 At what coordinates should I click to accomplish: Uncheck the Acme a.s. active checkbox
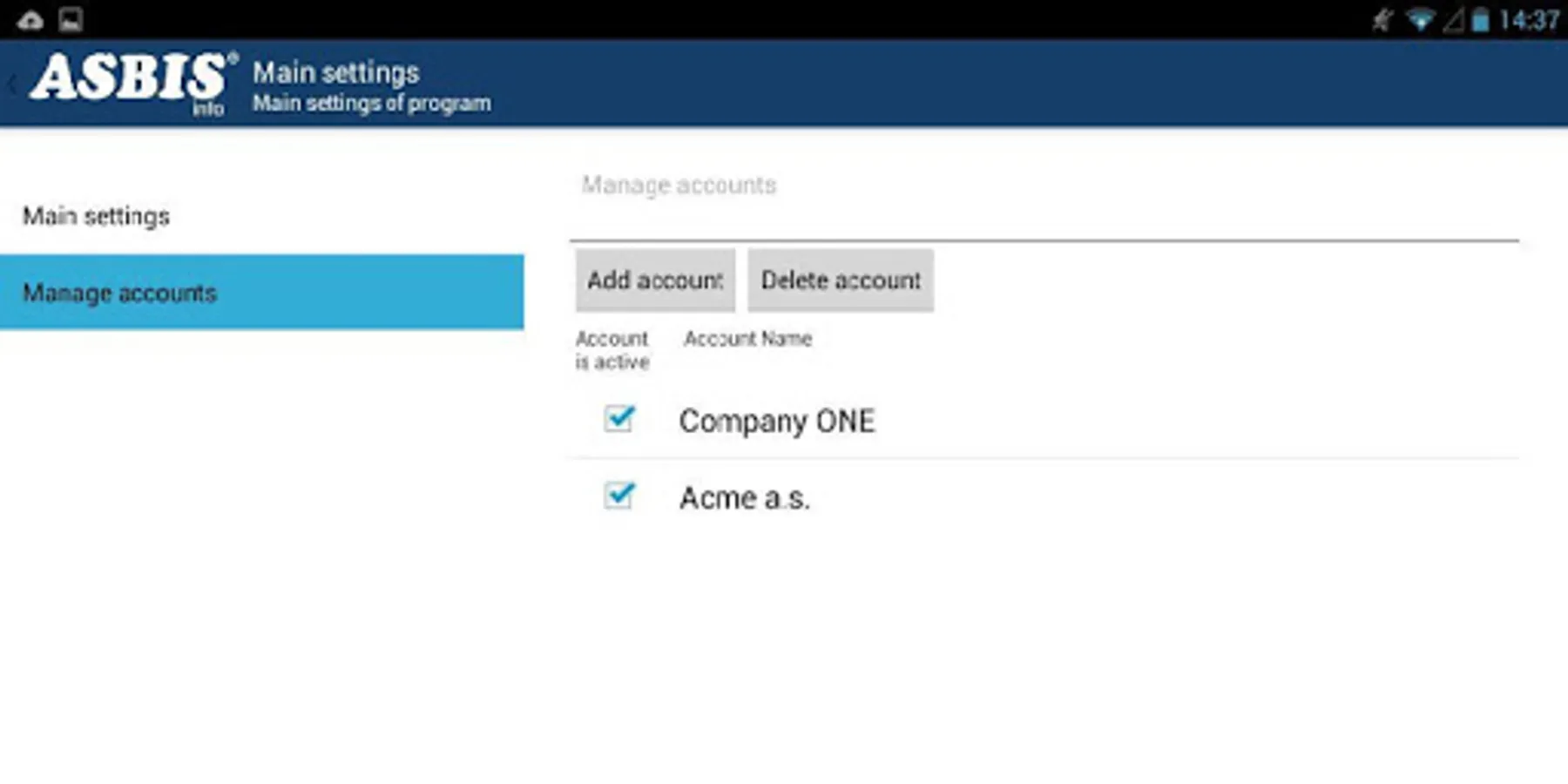pos(619,496)
